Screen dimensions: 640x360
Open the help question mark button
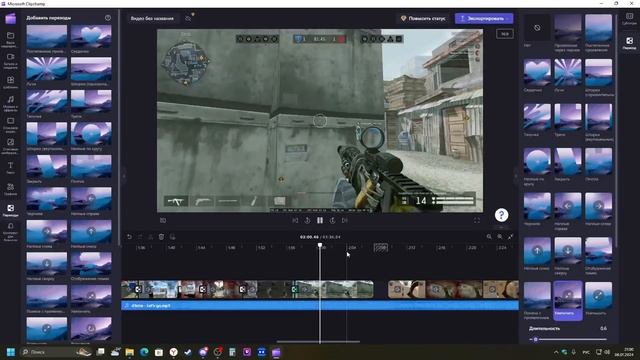coord(501,215)
